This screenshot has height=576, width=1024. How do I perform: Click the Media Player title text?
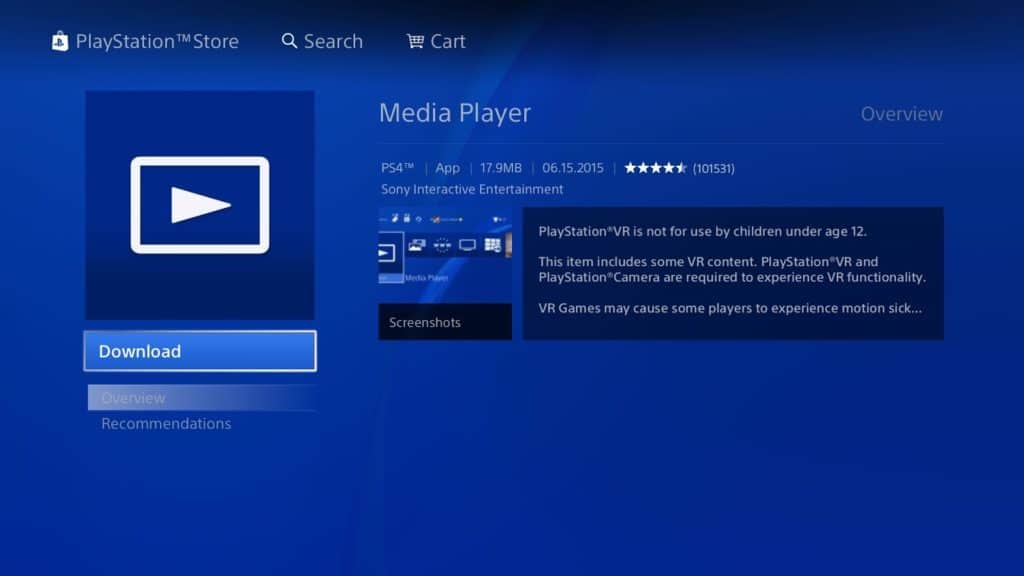coord(455,113)
